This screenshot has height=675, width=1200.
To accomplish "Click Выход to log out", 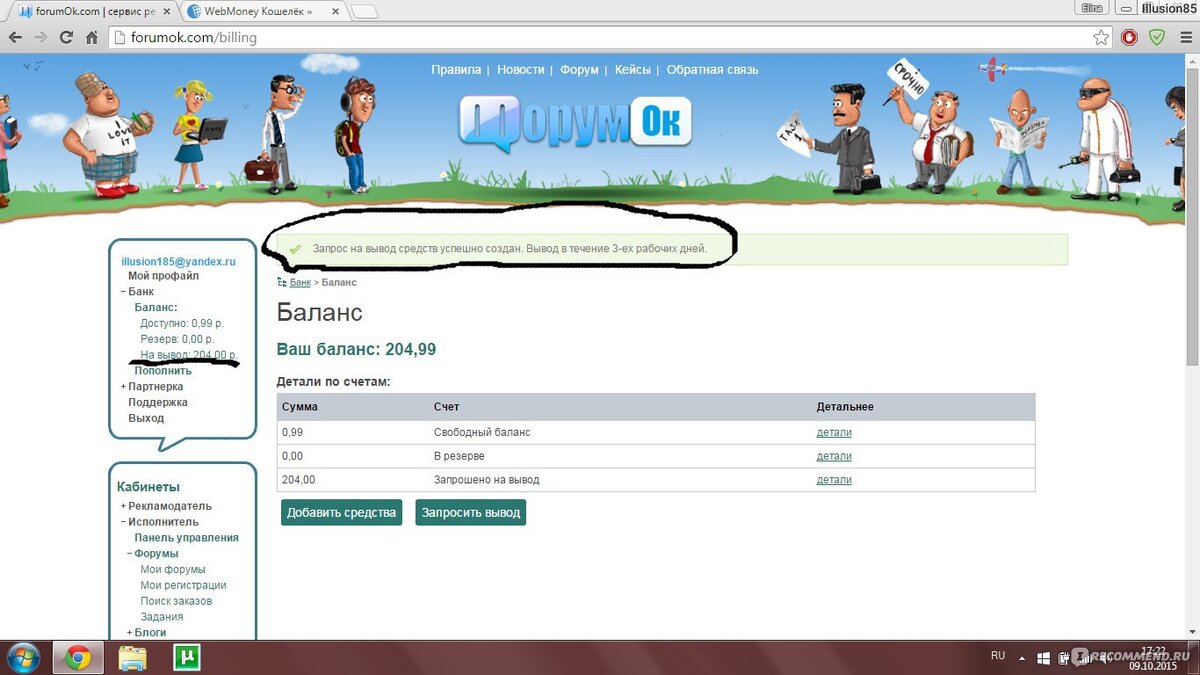I will pos(146,418).
